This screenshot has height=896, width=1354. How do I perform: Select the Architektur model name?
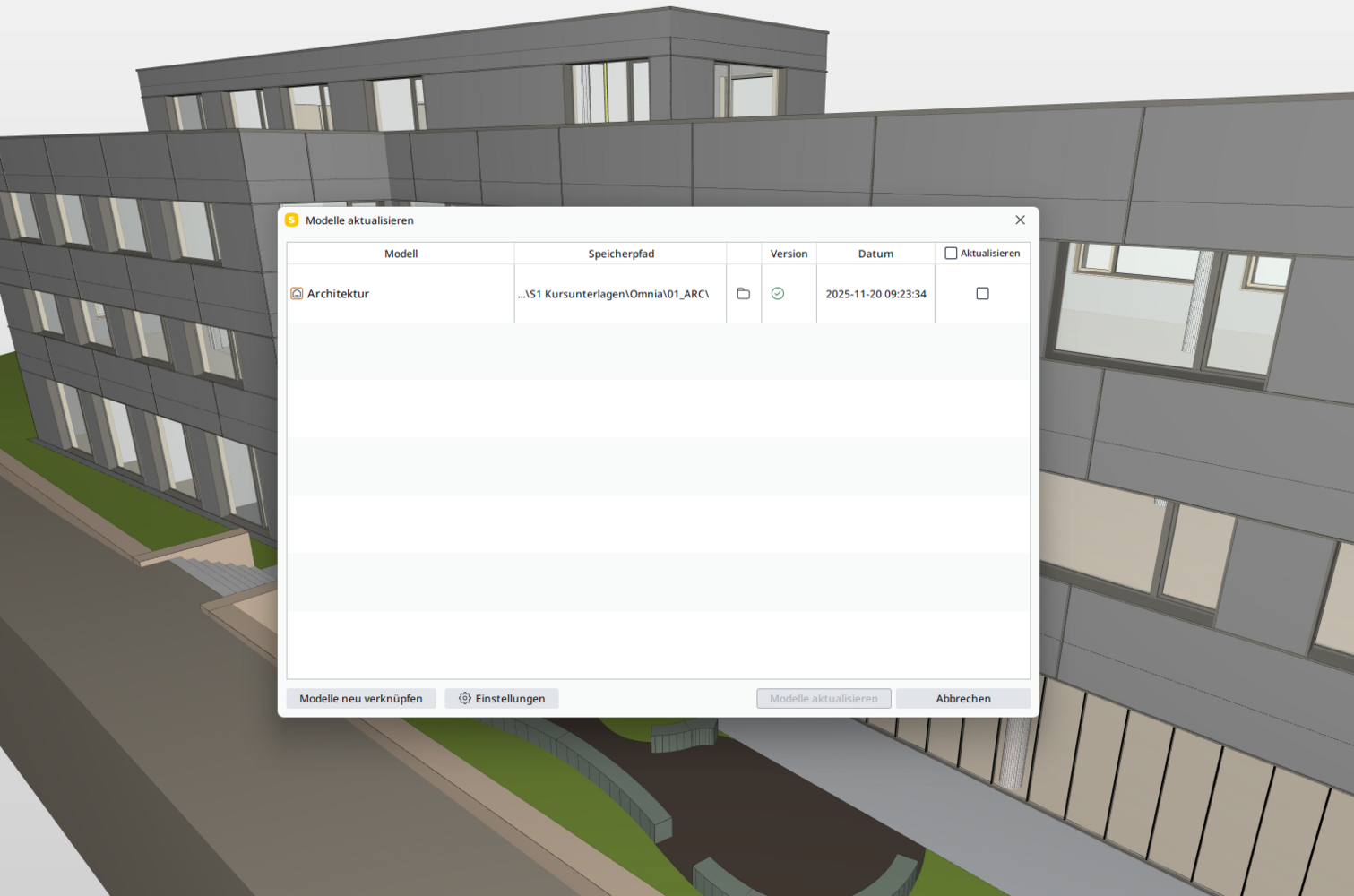click(338, 294)
